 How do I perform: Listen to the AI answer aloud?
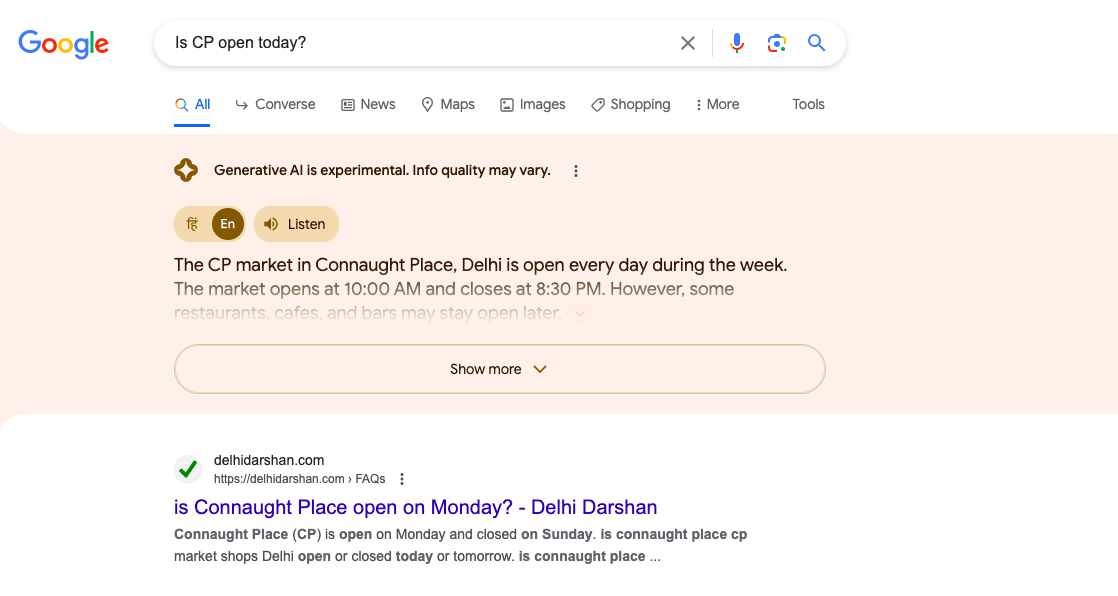tap(296, 224)
